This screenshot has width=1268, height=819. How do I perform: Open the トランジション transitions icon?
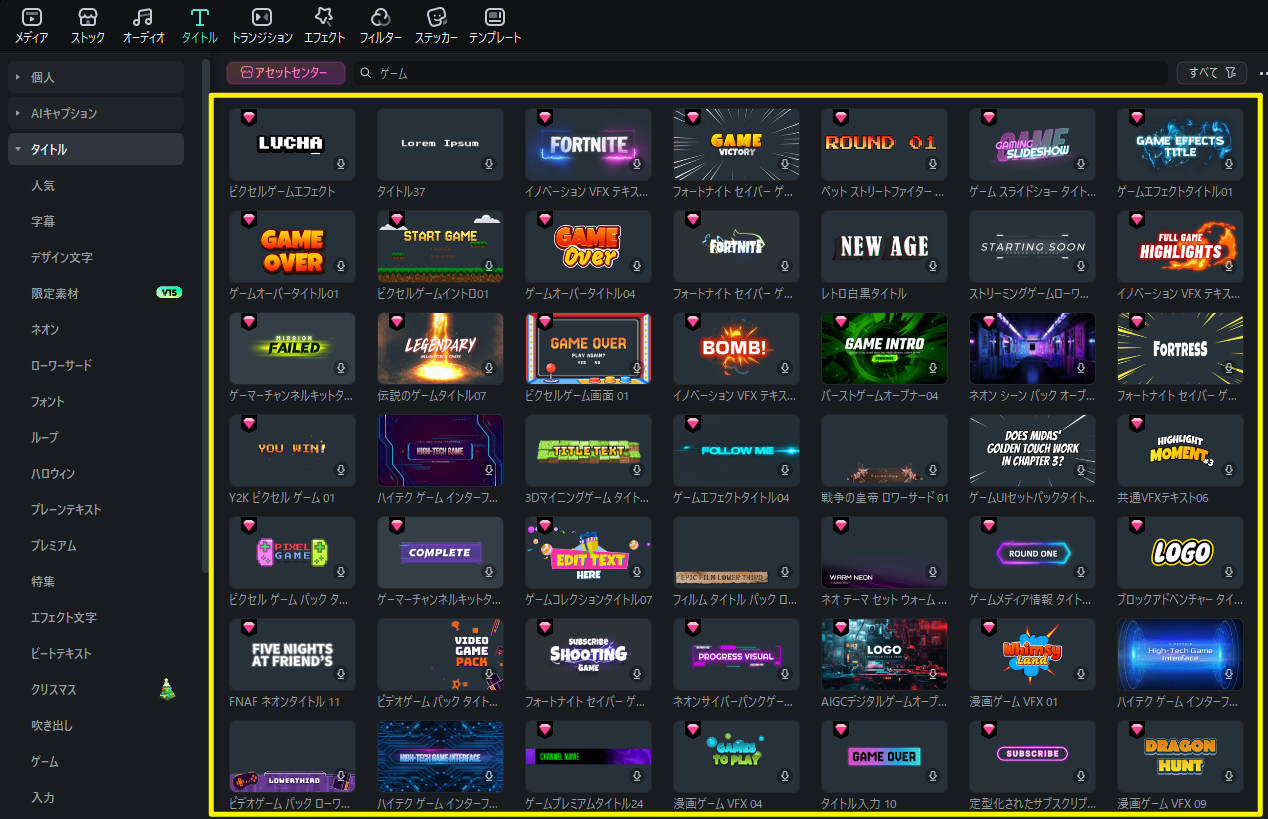coord(261,18)
